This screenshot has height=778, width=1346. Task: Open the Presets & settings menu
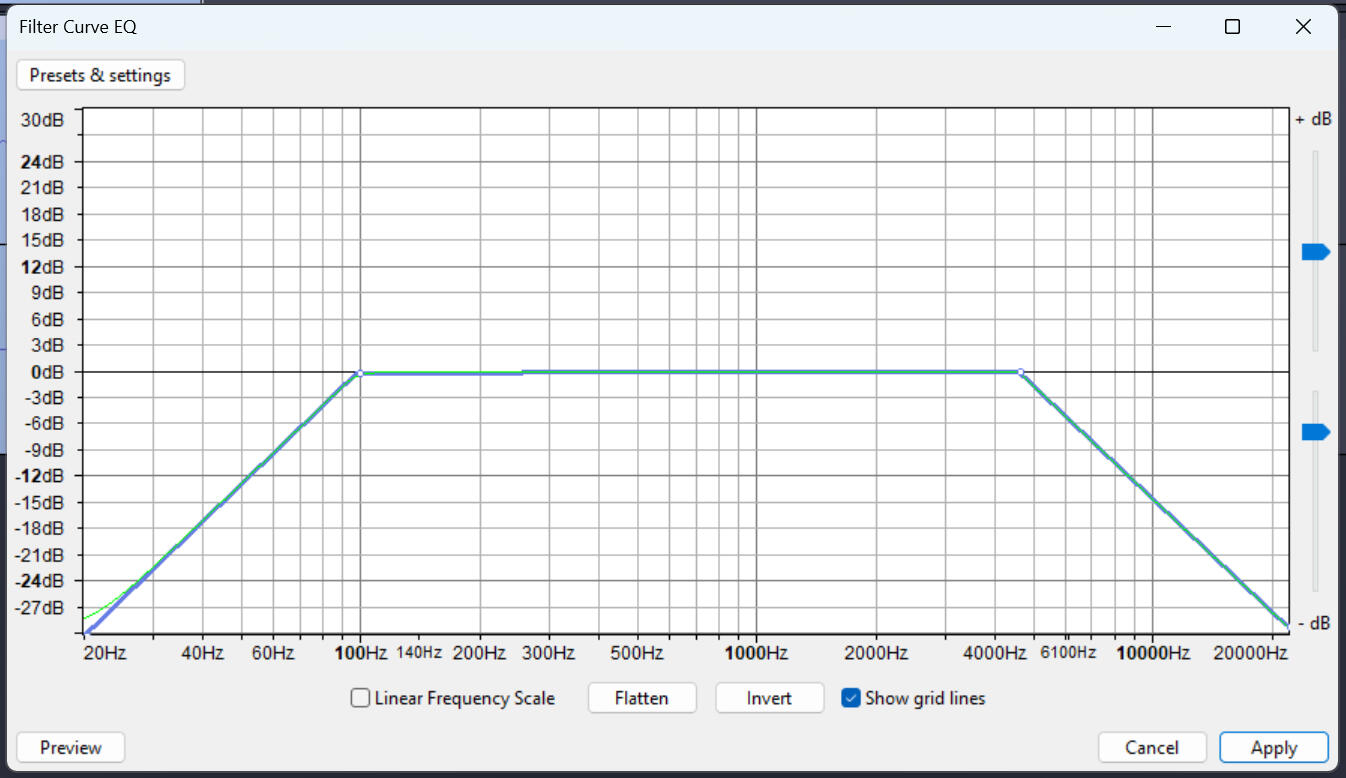point(100,75)
